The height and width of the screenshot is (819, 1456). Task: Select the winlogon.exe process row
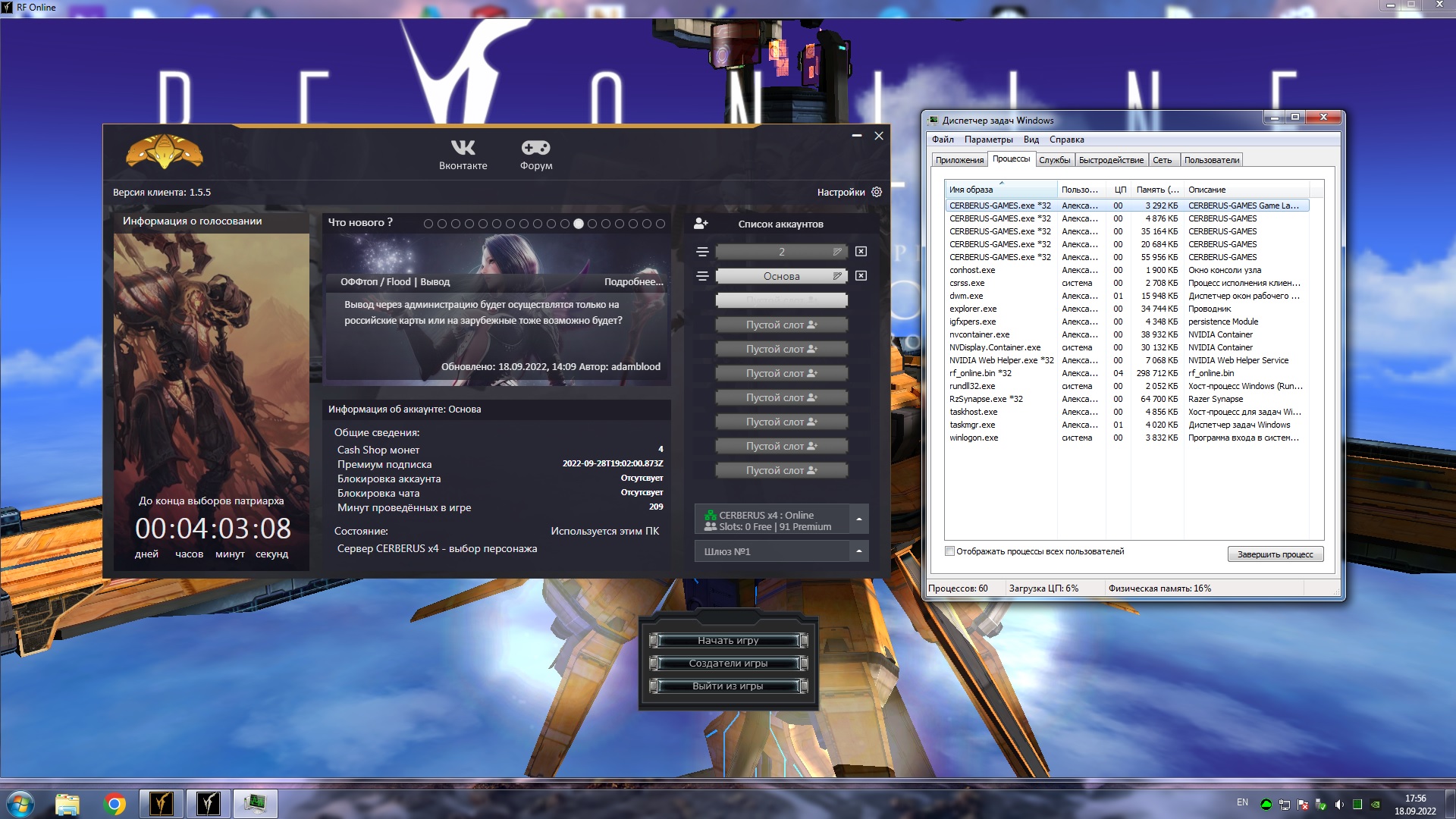tap(1127, 438)
